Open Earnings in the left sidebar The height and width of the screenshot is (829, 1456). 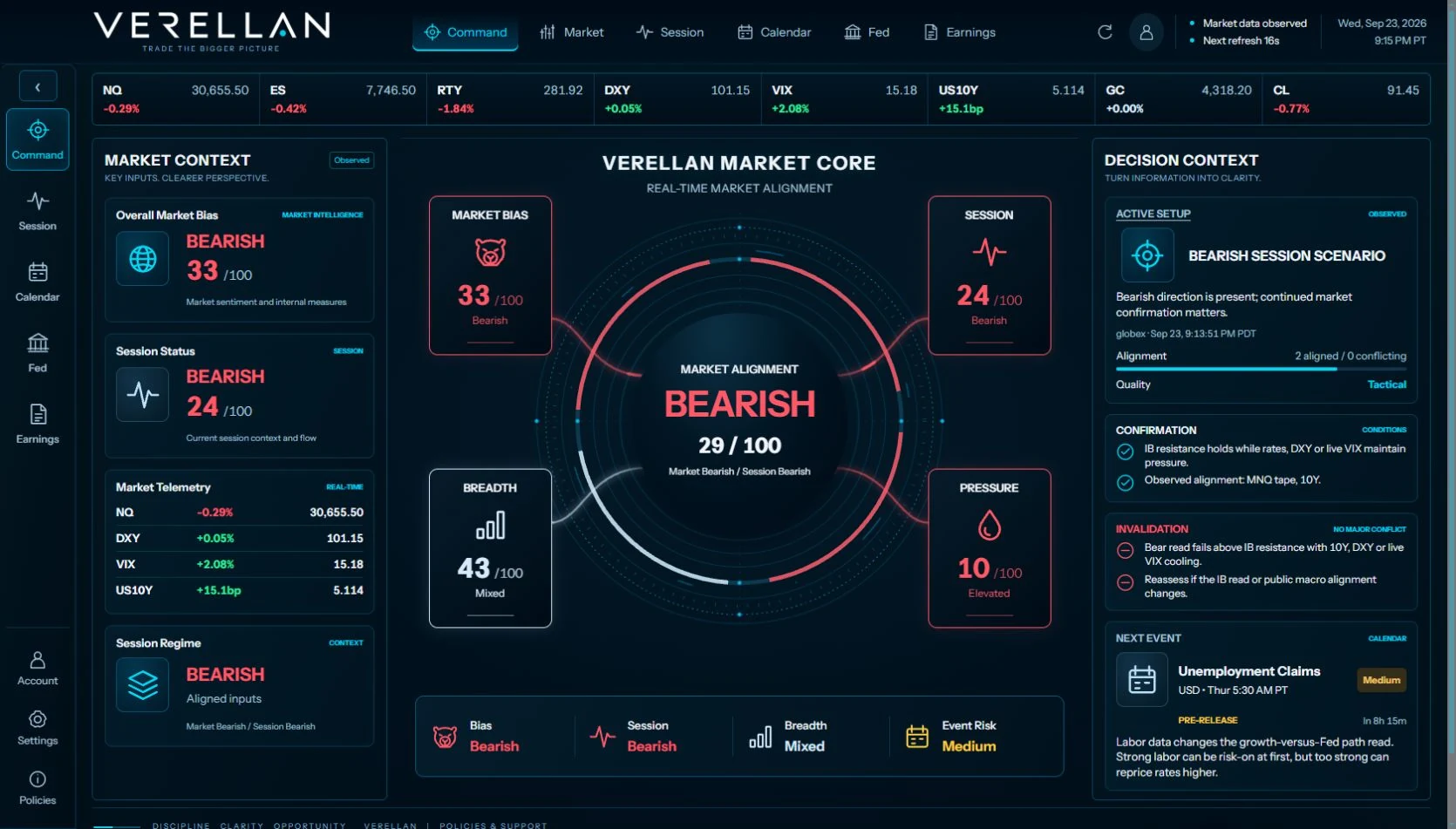click(x=37, y=425)
